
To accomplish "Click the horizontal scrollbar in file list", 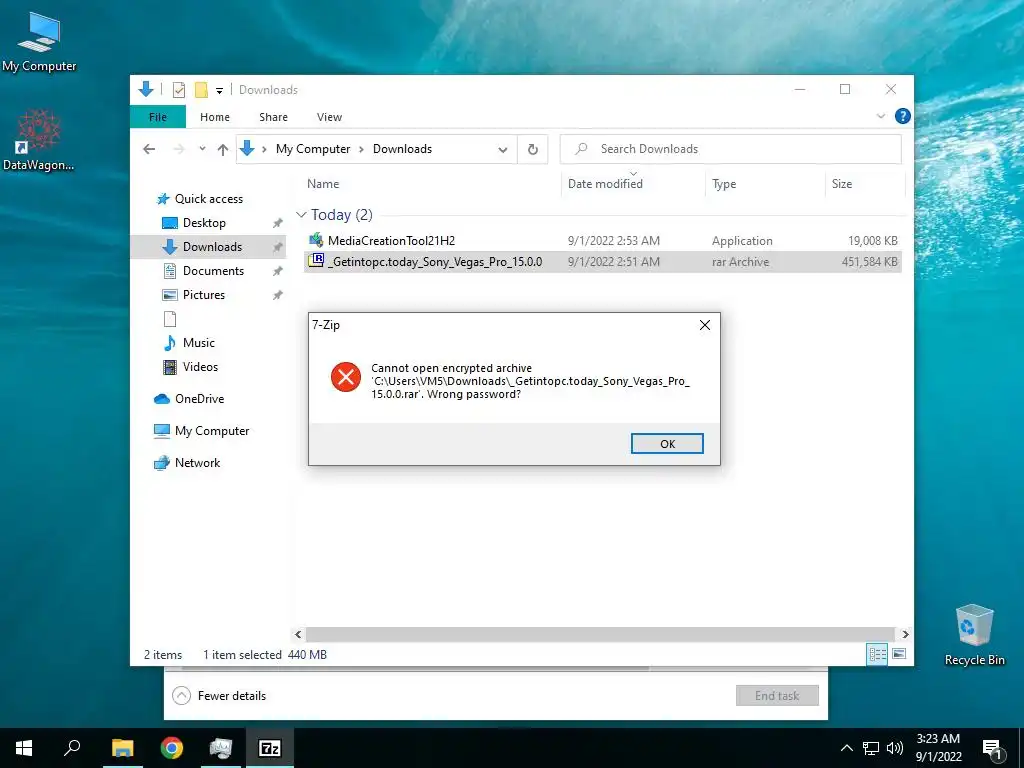I will point(600,634).
